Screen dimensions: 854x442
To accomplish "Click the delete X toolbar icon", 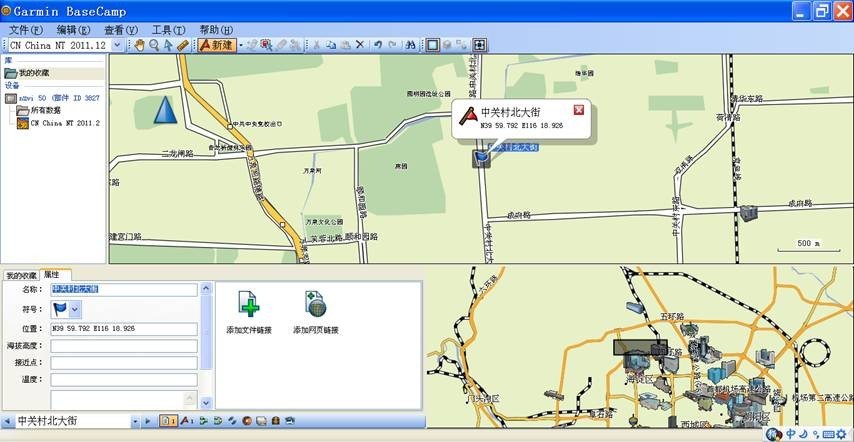I will [x=359, y=45].
